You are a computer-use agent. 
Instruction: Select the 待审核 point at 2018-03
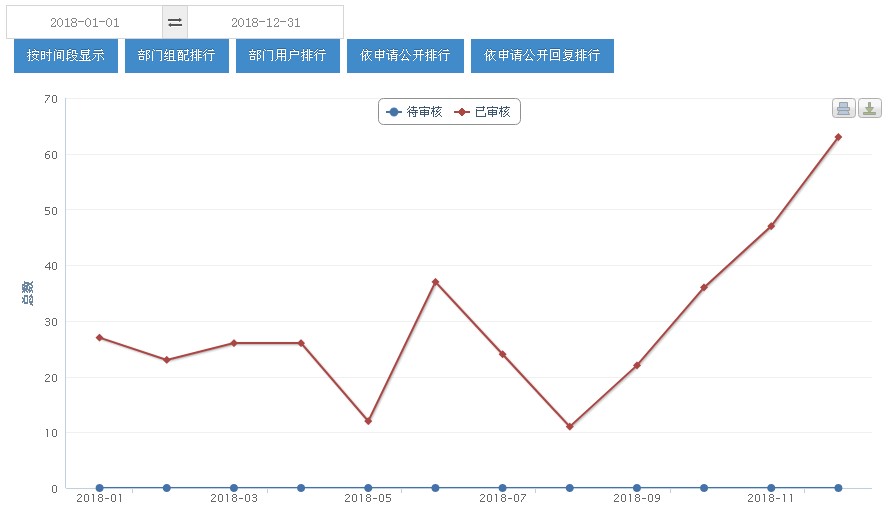point(234,488)
